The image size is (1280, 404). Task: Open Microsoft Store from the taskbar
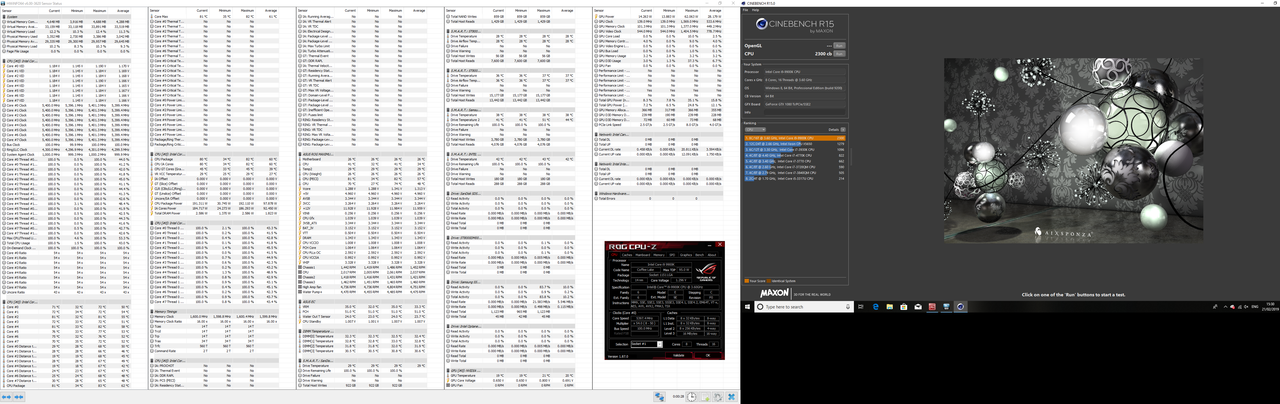904,307
